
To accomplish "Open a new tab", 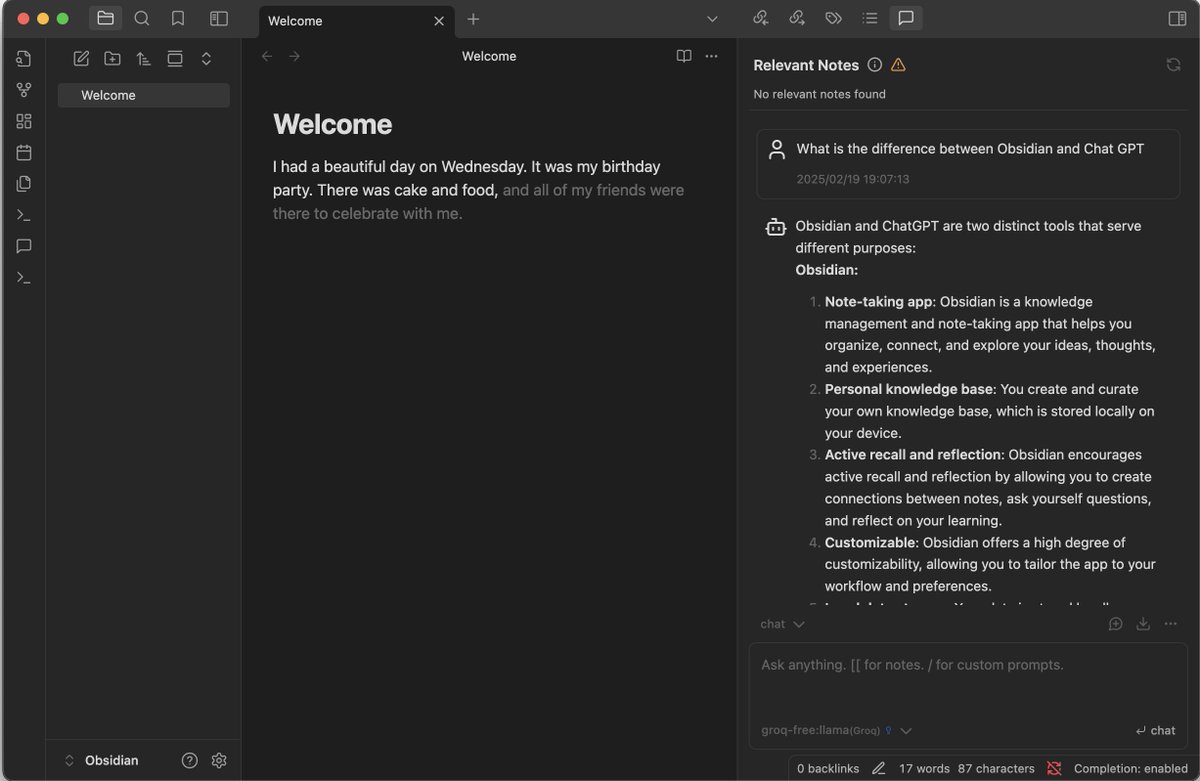I will tap(473, 19).
